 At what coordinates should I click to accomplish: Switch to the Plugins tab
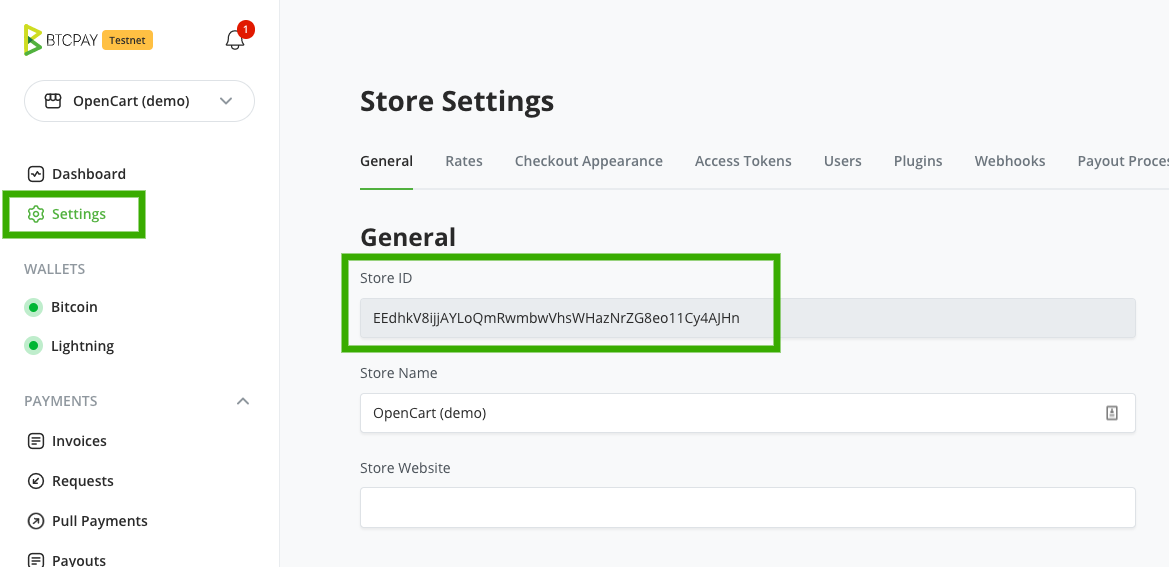pyautogui.click(x=918, y=161)
